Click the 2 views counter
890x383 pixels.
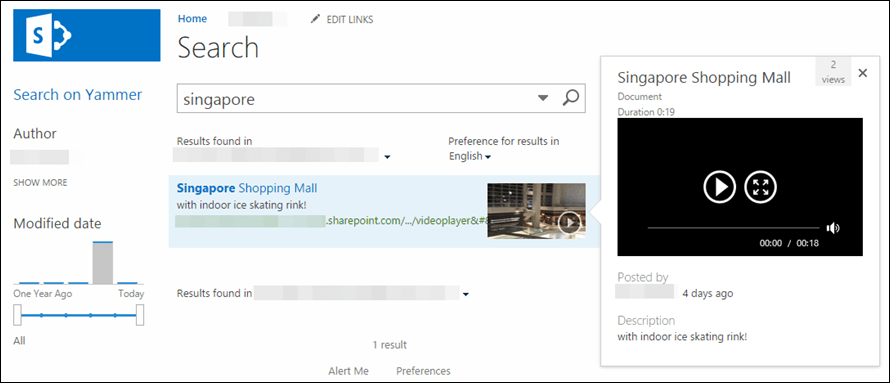point(833,71)
